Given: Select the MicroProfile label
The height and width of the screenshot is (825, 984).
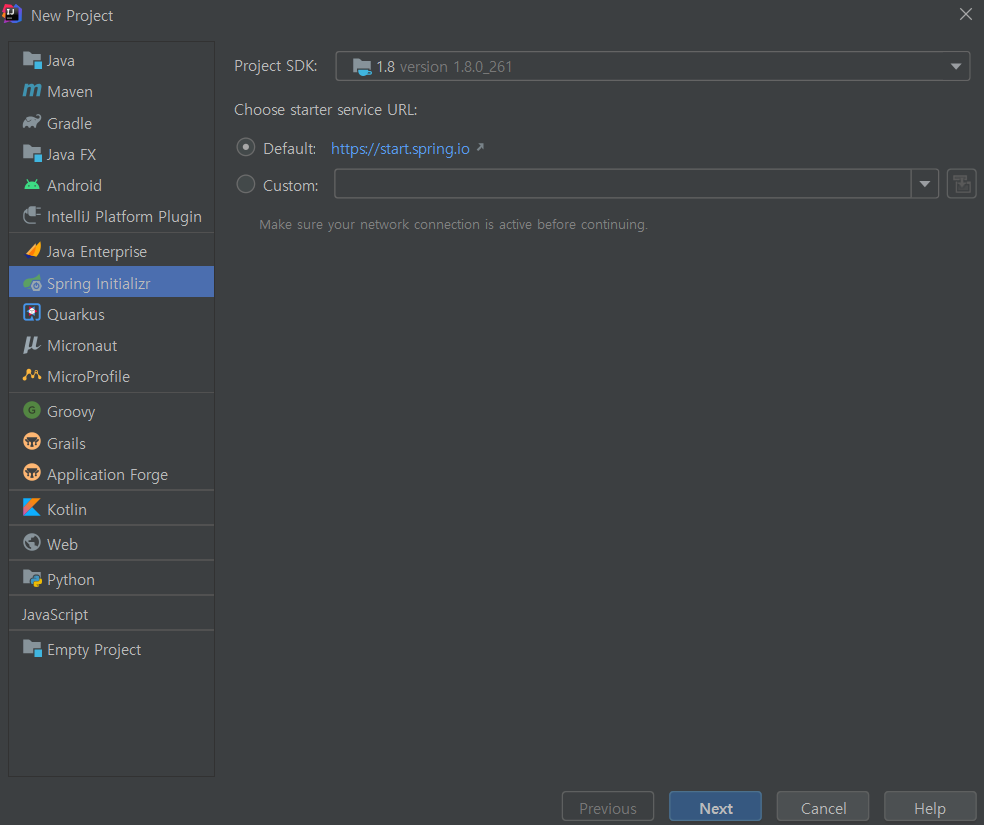Looking at the screenshot, I should [x=88, y=376].
